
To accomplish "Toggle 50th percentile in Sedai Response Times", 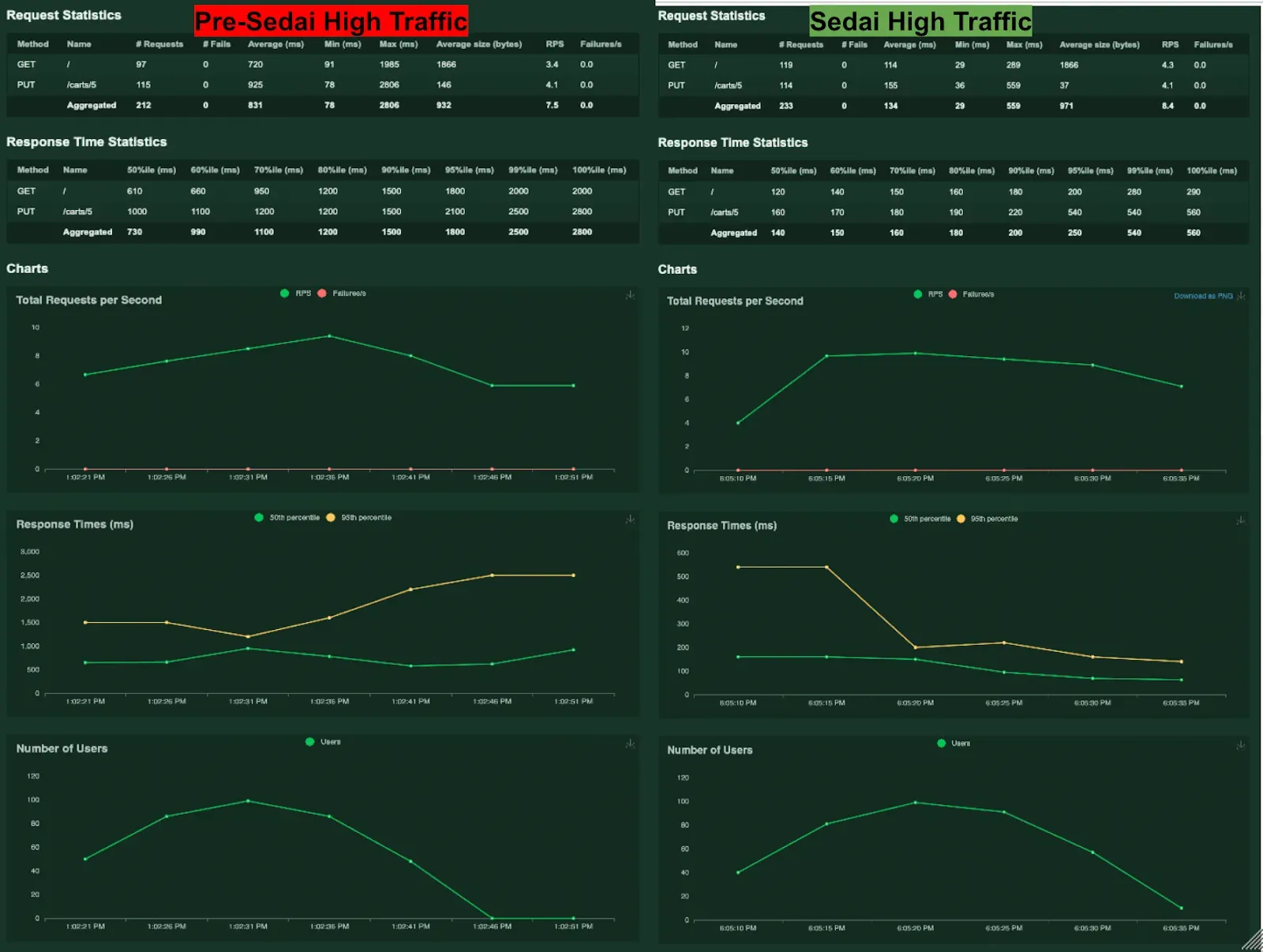I will (920, 519).
